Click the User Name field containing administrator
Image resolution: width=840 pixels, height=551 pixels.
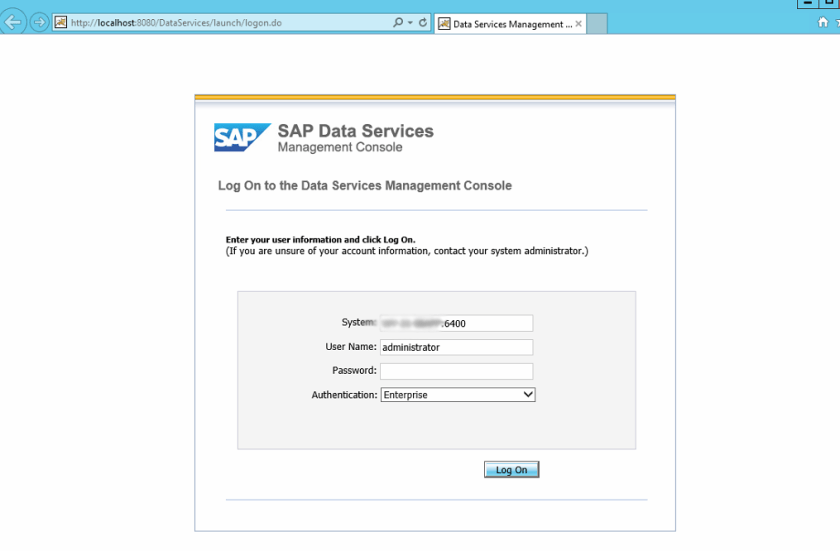point(456,347)
